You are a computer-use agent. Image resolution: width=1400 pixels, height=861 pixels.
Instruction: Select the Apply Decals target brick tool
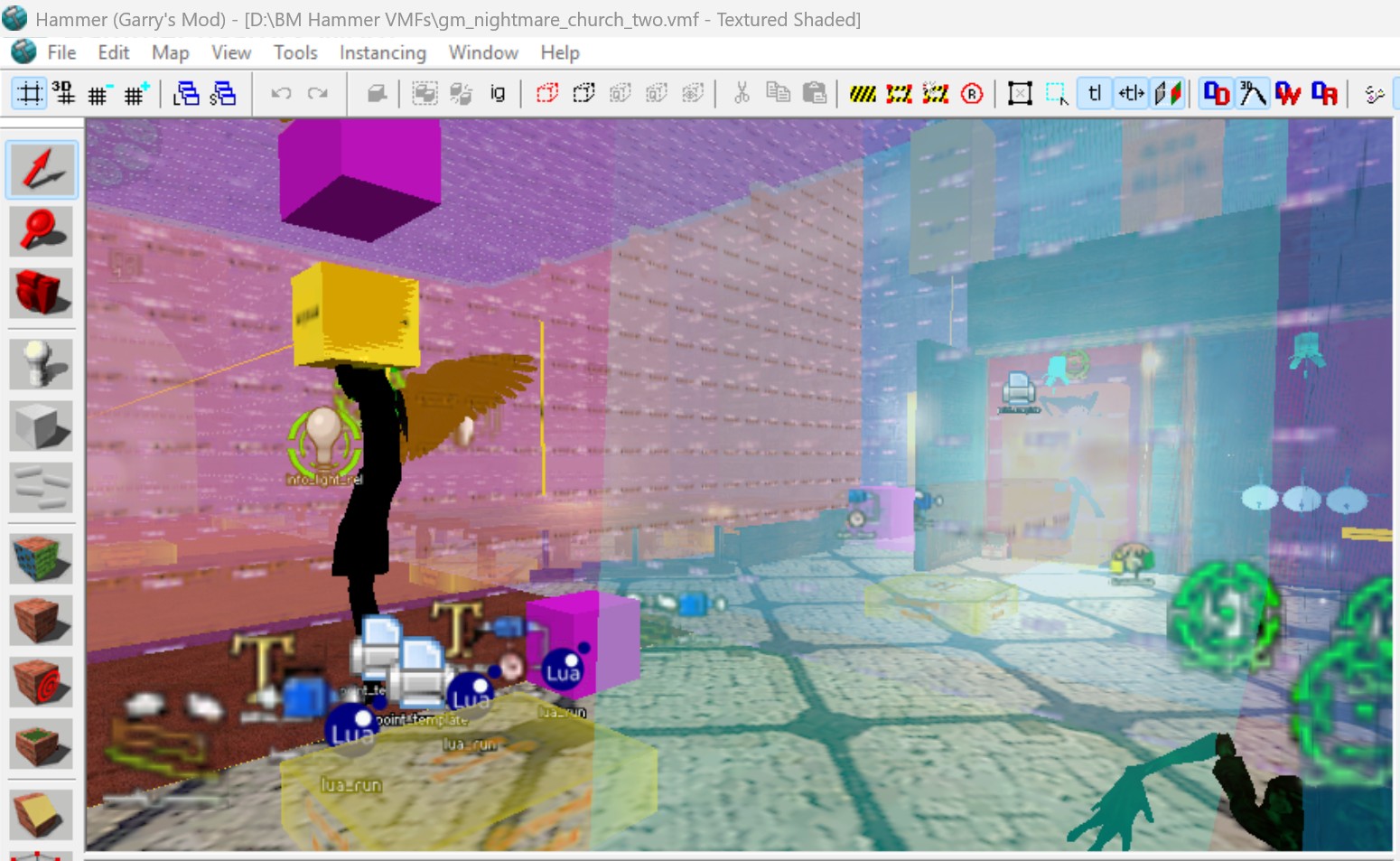(x=42, y=682)
